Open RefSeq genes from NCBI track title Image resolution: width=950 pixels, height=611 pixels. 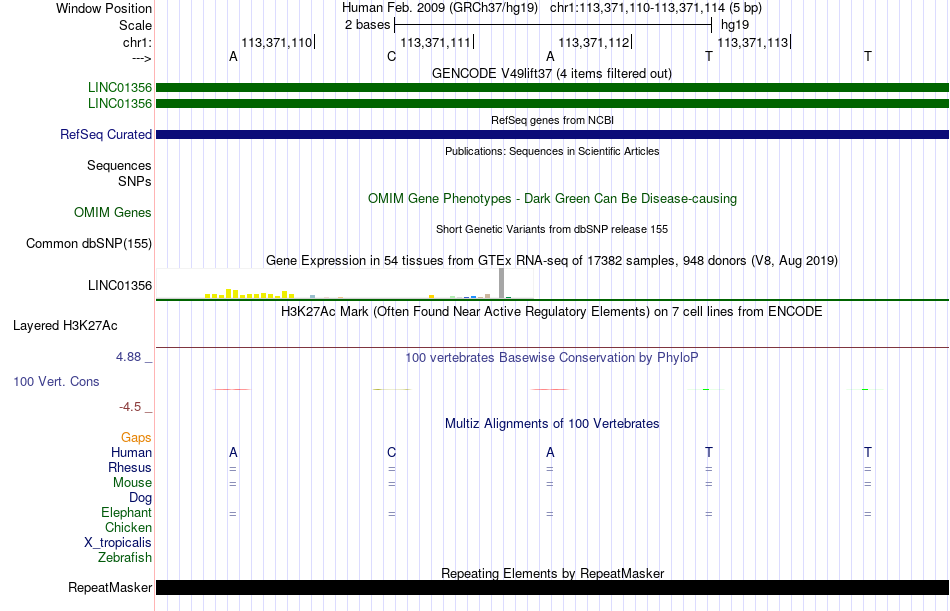pyautogui.click(x=552, y=120)
